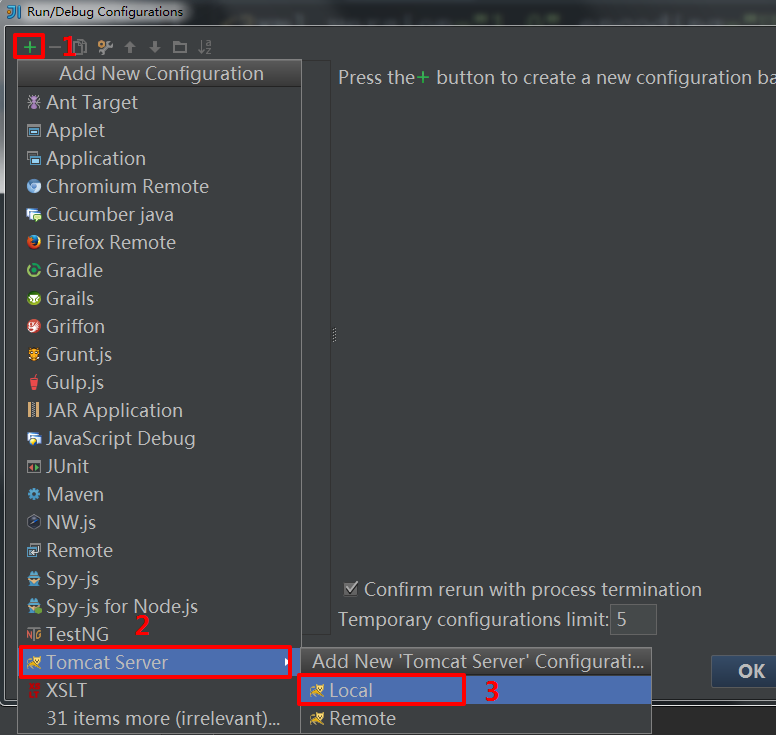Viewport: 776px width, 735px height.
Task: Select JavaScript Debug configuration
Action: 159,439
